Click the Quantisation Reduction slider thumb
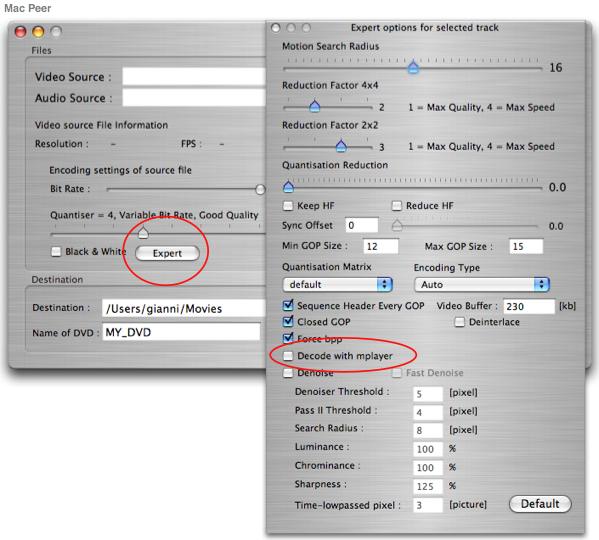The height and width of the screenshot is (540, 599). pyautogui.click(x=288, y=186)
